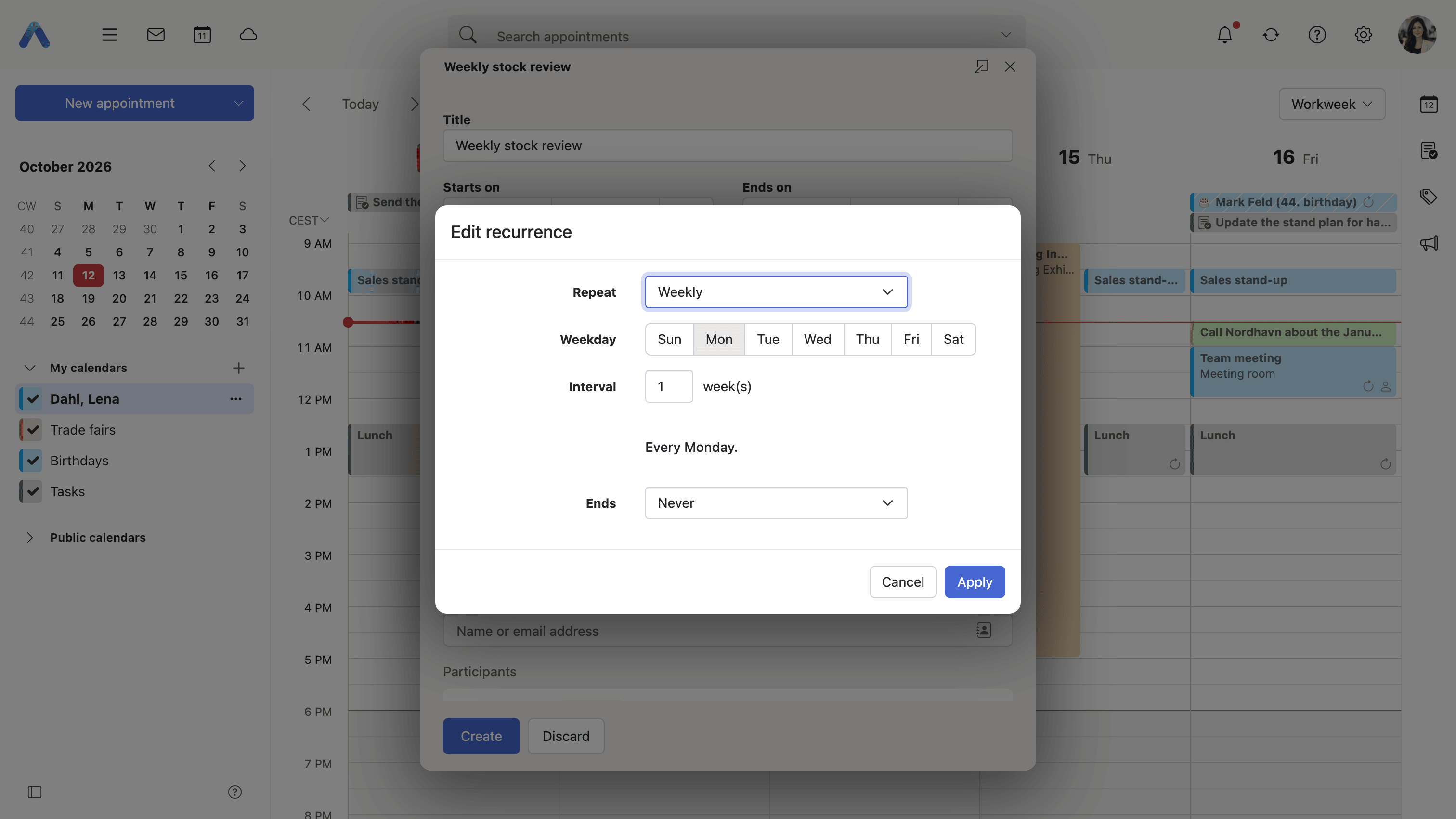
Task: Go to previous month in mini calendar
Action: (212, 166)
